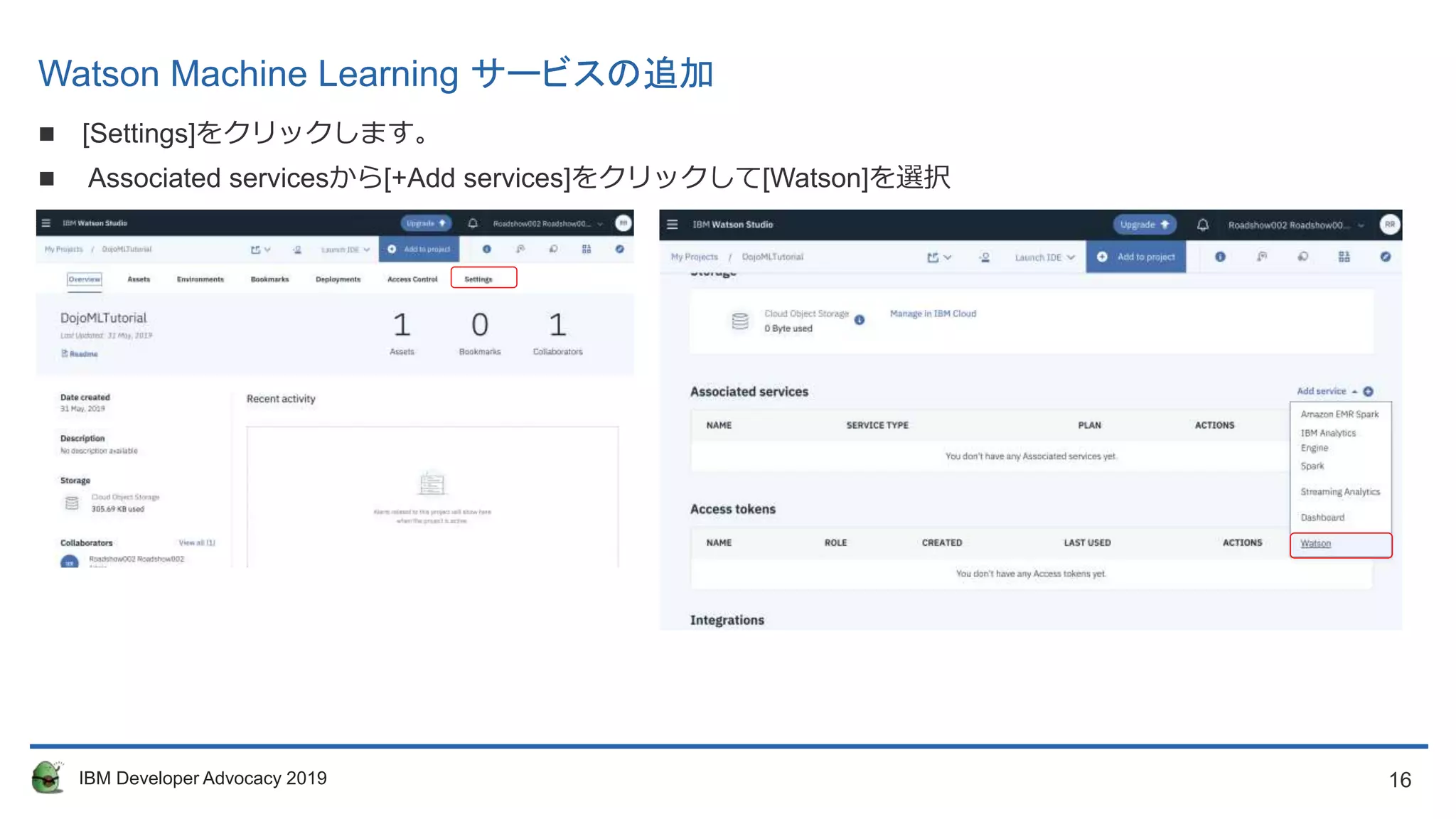Click DojoMLTutorial breadcrumb in right screenshot
The width and height of the screenshot is (1456, 819).
click(773, 257)
